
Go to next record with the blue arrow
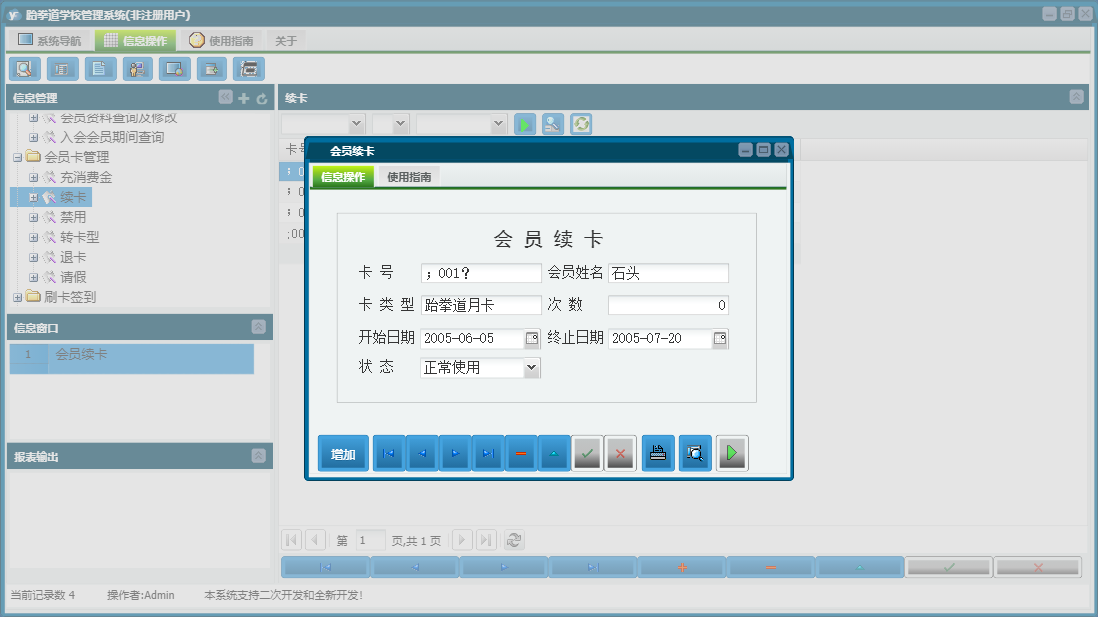pyautogui.click(x=454, y=453)
